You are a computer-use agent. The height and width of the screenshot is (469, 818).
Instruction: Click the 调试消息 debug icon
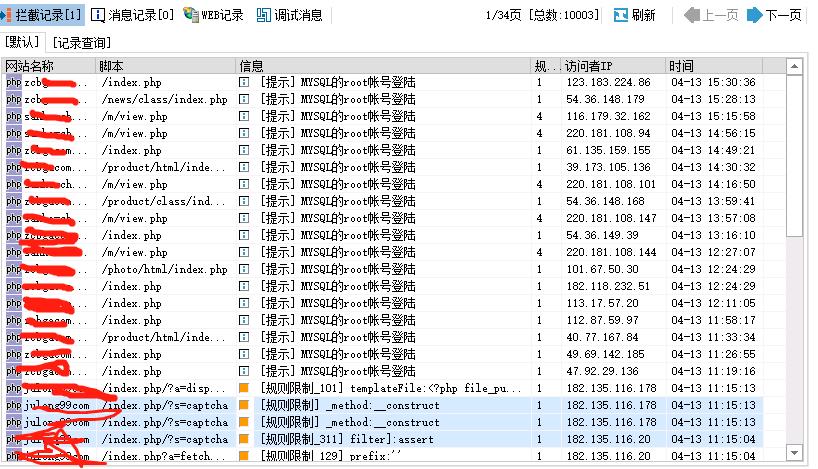click(263, 15)
